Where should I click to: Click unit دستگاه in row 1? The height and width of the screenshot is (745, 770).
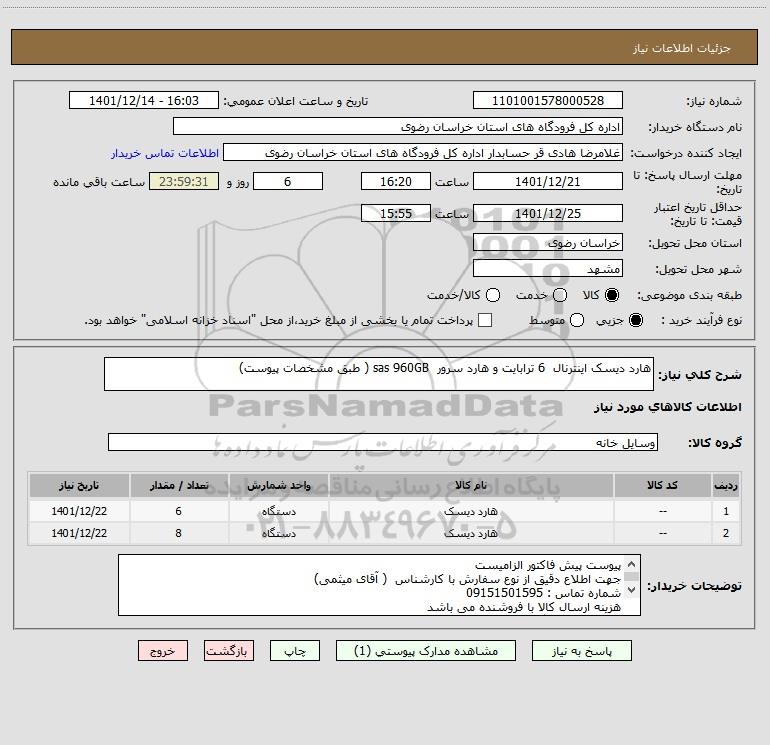(x=278, y=511)
